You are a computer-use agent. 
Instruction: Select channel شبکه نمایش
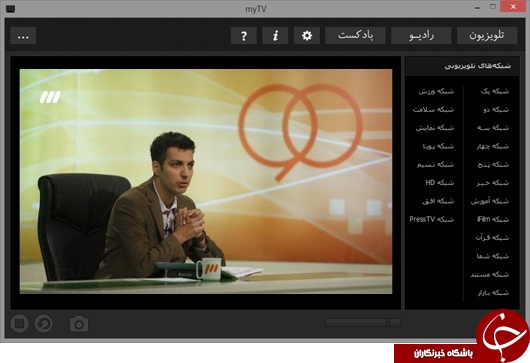[x=435, y=128]
